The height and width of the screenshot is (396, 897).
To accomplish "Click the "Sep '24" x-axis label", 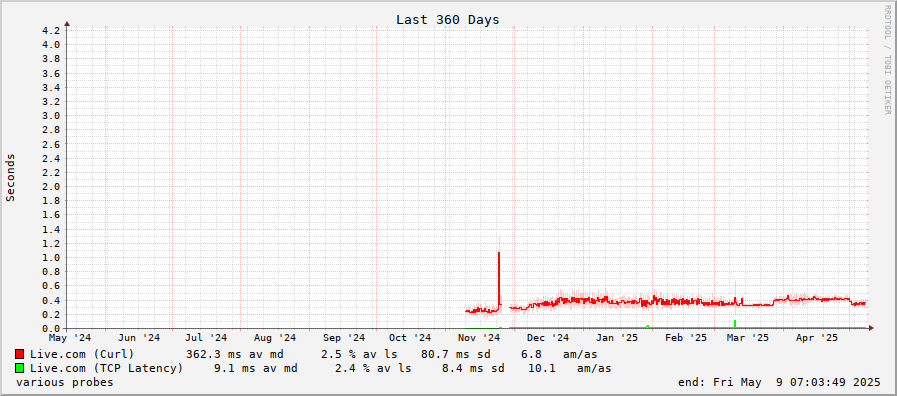I will pos(344,338).
